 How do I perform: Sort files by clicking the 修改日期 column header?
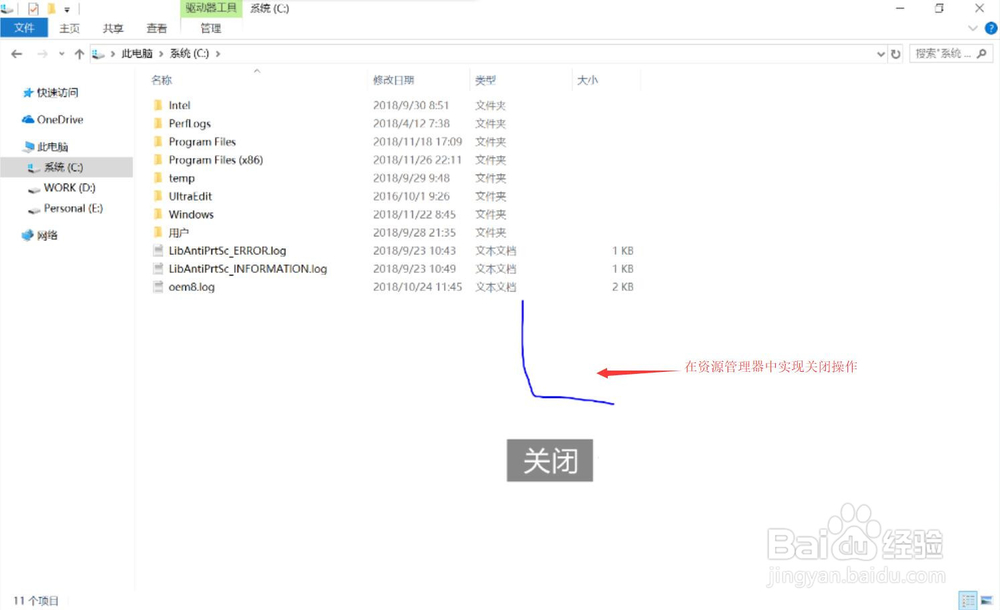(x=395, y=79)
